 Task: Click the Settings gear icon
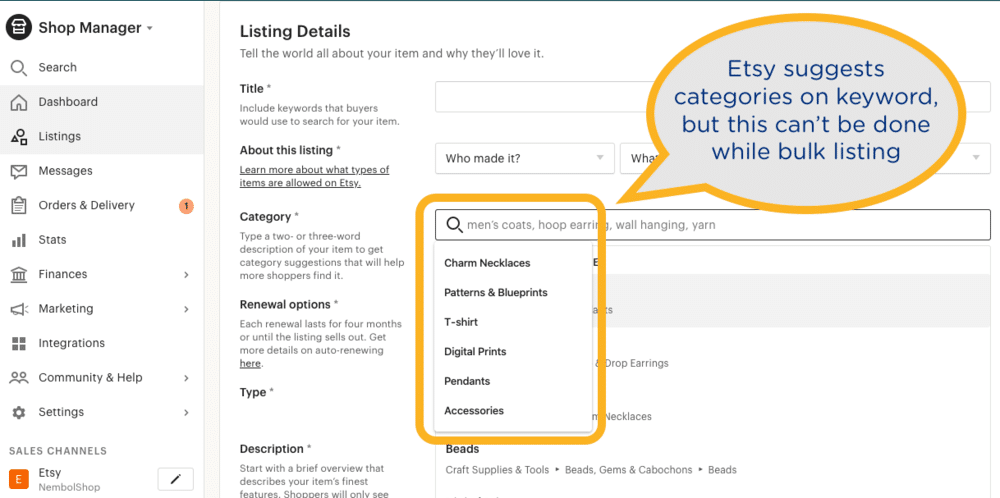[x=19, y=413]
